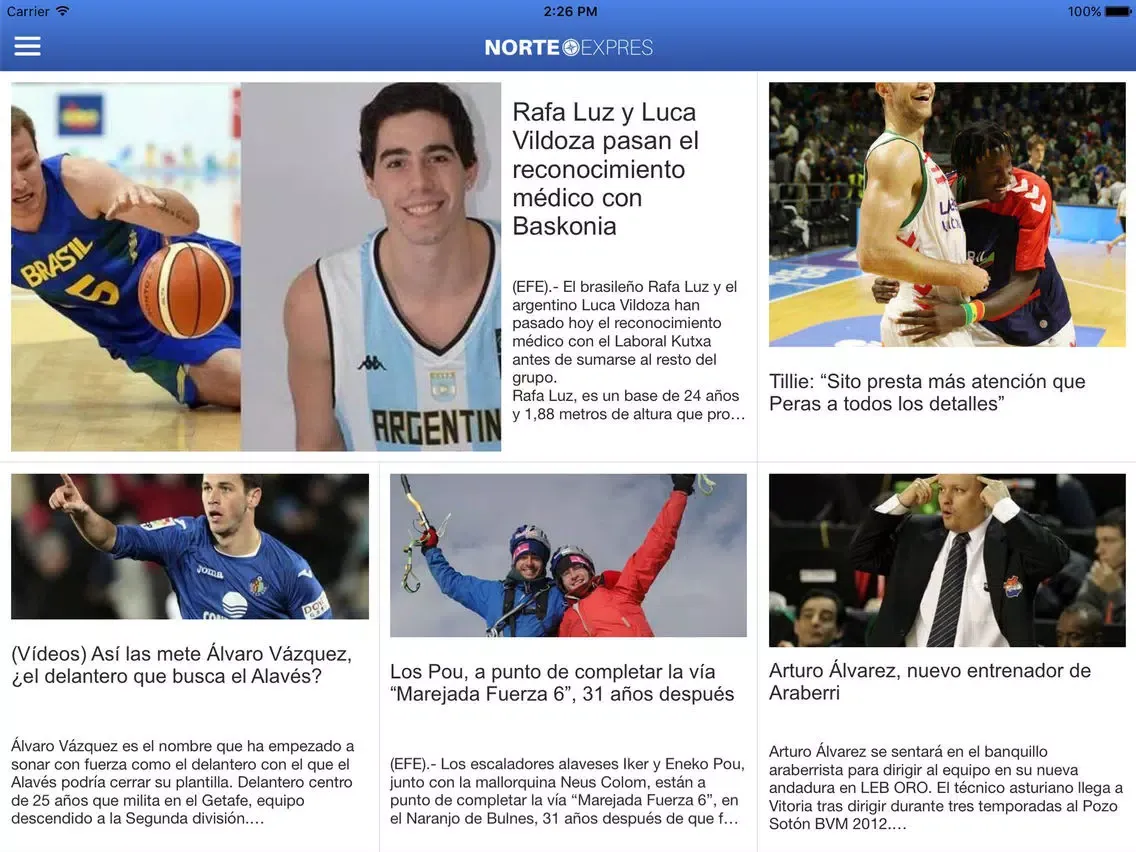
Task: Read the Álvaro Vázquez article summary
Action: pyautogui.click(x=183, y=782)
